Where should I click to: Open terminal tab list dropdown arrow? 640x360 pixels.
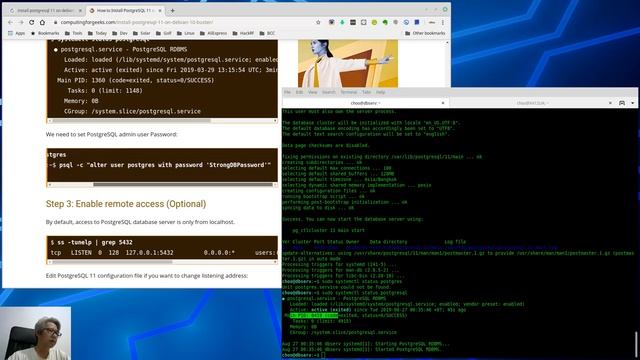(x=633, y=103)
